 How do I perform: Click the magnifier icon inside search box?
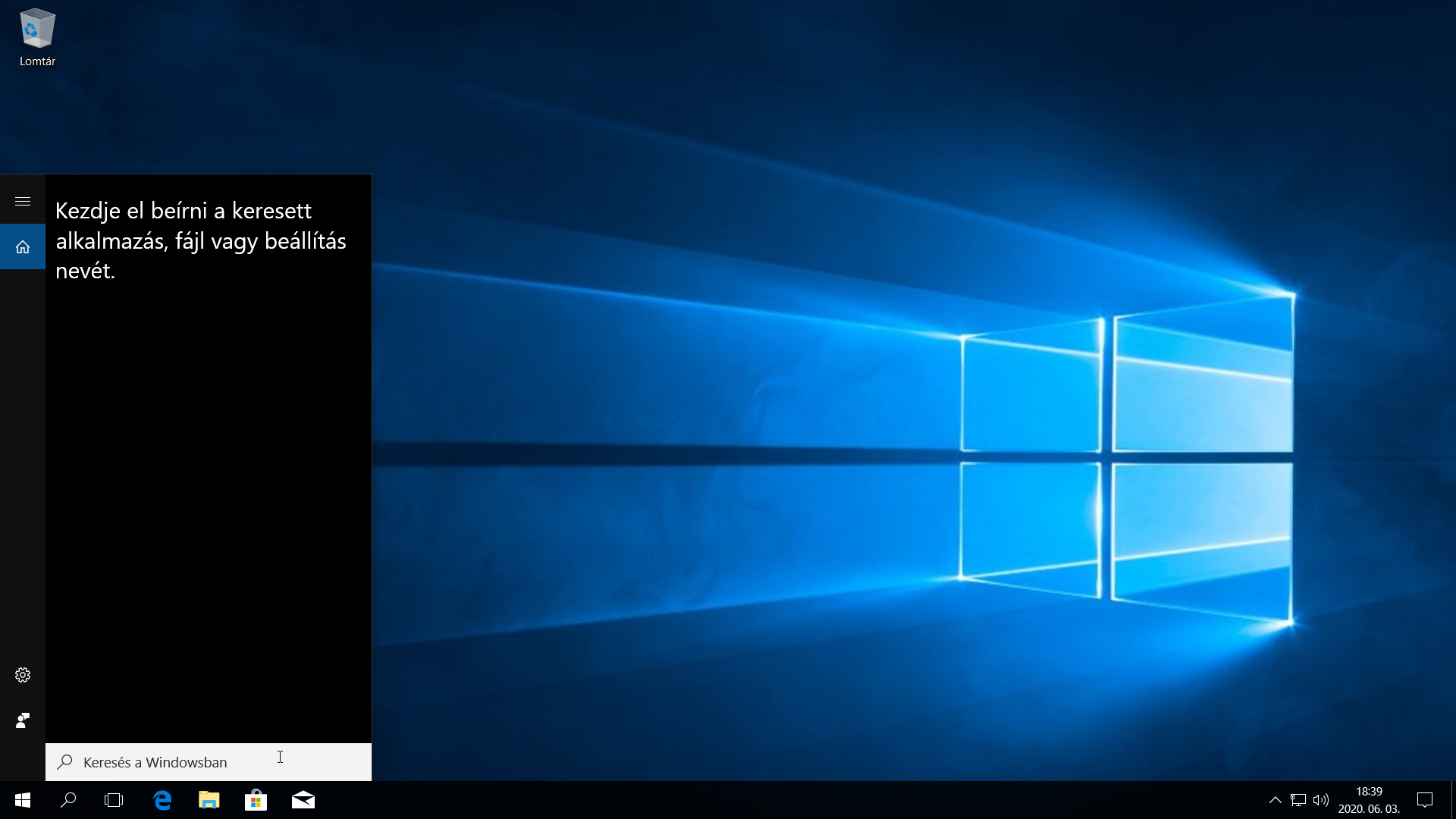coord(65,761)
